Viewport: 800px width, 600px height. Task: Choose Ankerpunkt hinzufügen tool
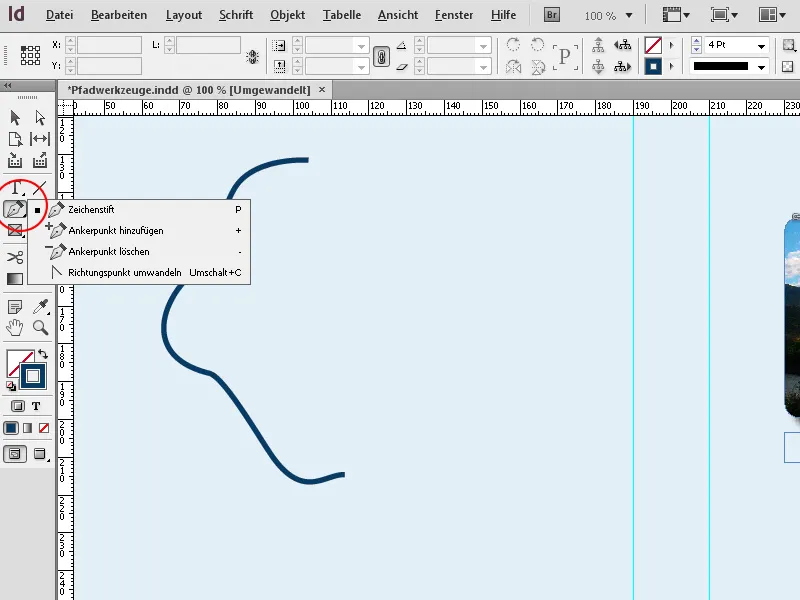tap(139, 231)
